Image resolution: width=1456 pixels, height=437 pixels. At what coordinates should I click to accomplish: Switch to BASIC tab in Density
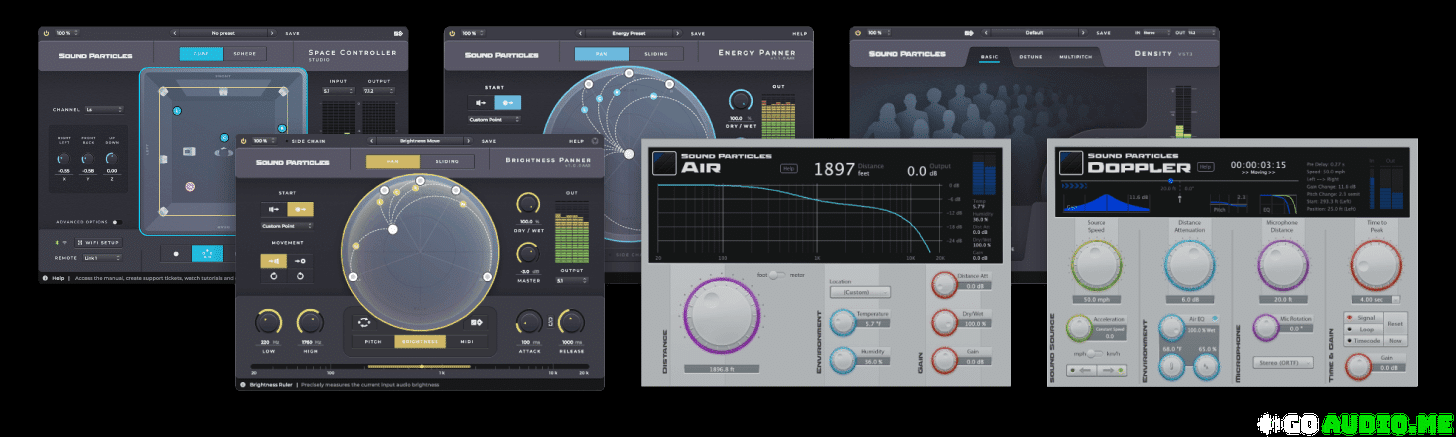[x=989, y=58]
